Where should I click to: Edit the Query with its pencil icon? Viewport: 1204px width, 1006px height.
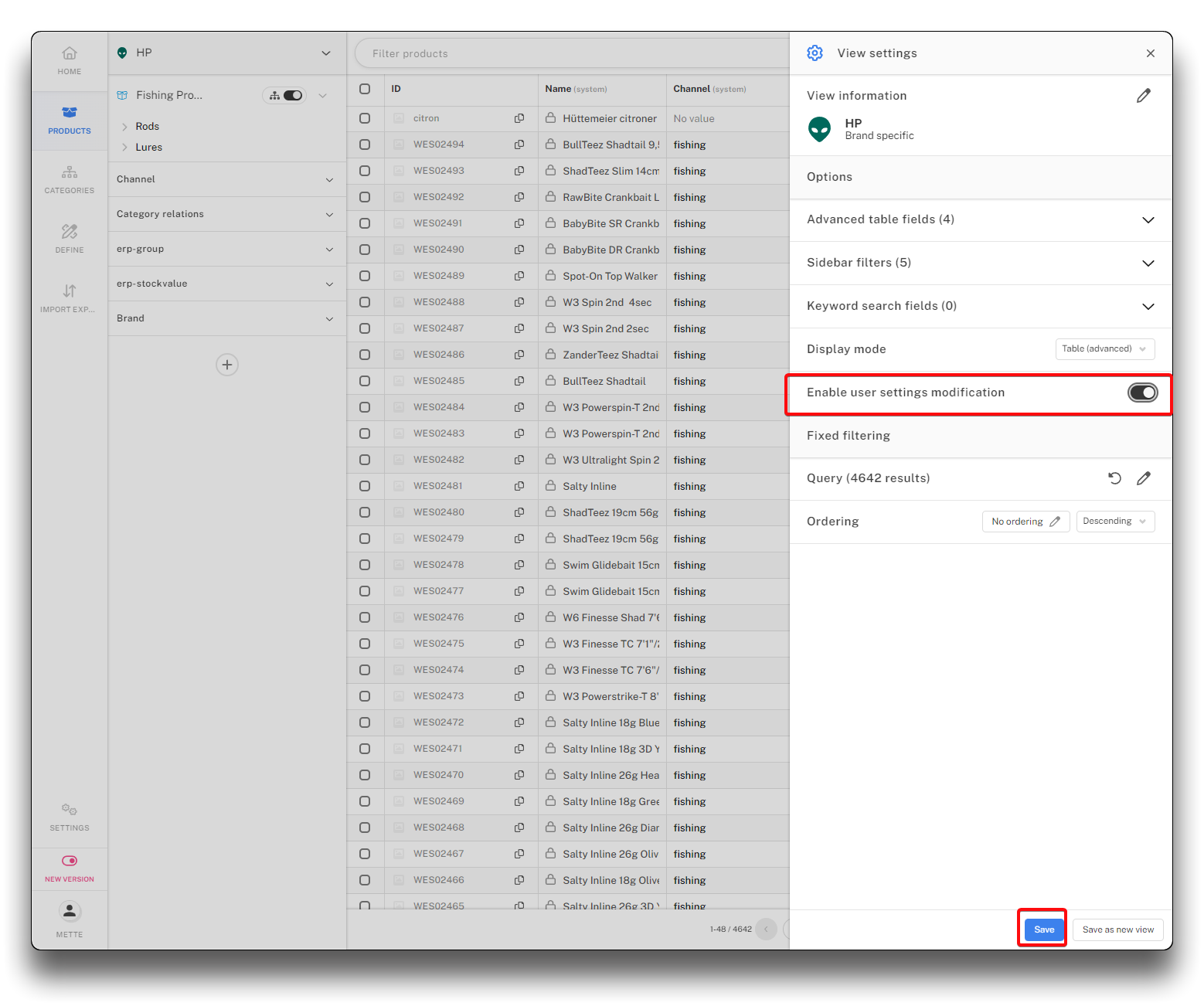click(1144, 478)
